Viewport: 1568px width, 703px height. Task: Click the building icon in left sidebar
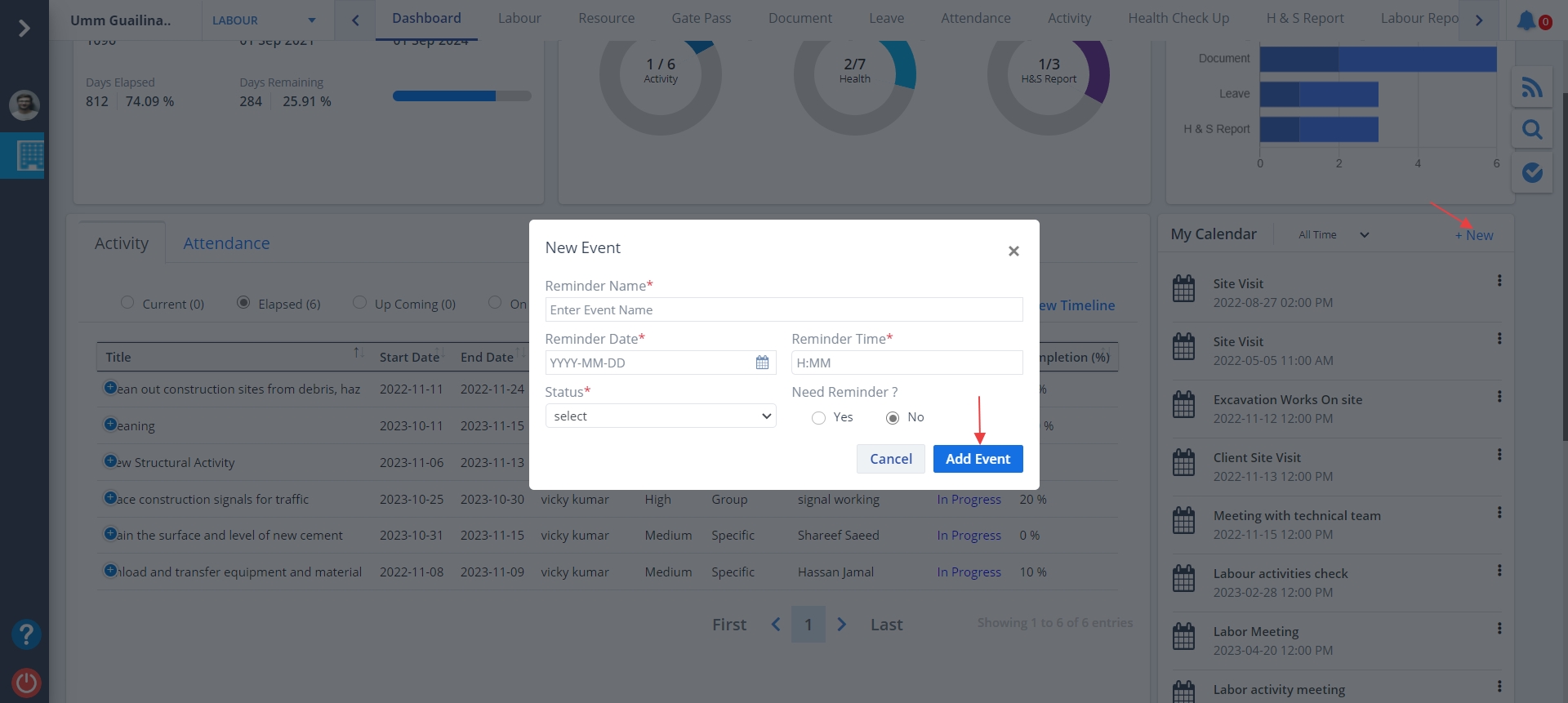pos(29,155)
